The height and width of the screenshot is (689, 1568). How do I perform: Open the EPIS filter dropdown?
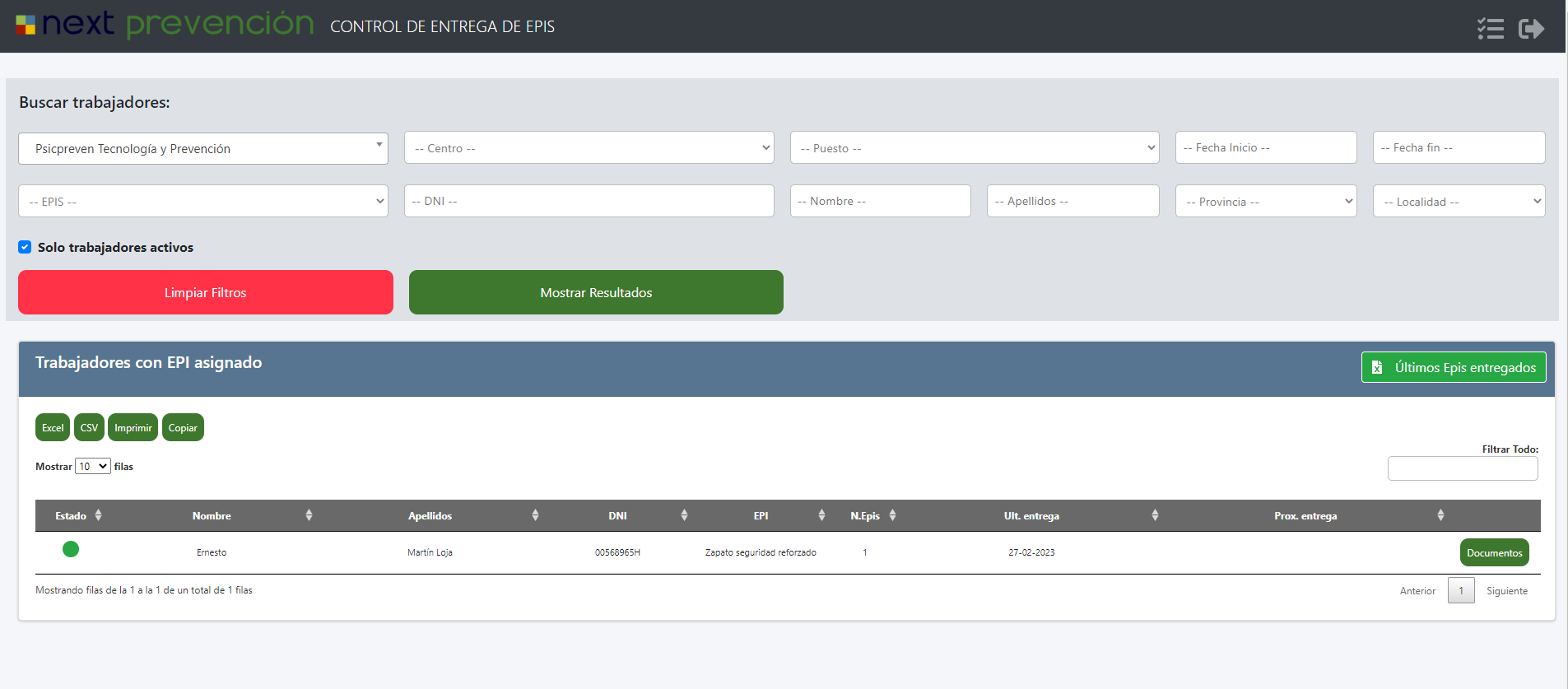[x=203, y=202]
